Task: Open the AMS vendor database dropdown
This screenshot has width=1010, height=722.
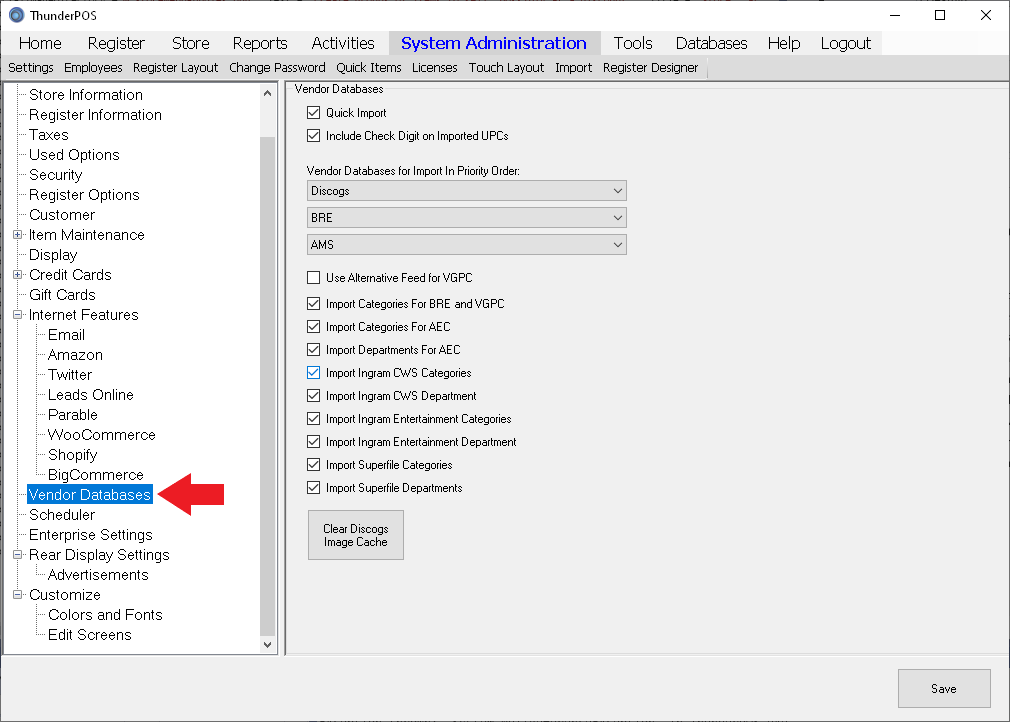Action: [x=466, y=245]
